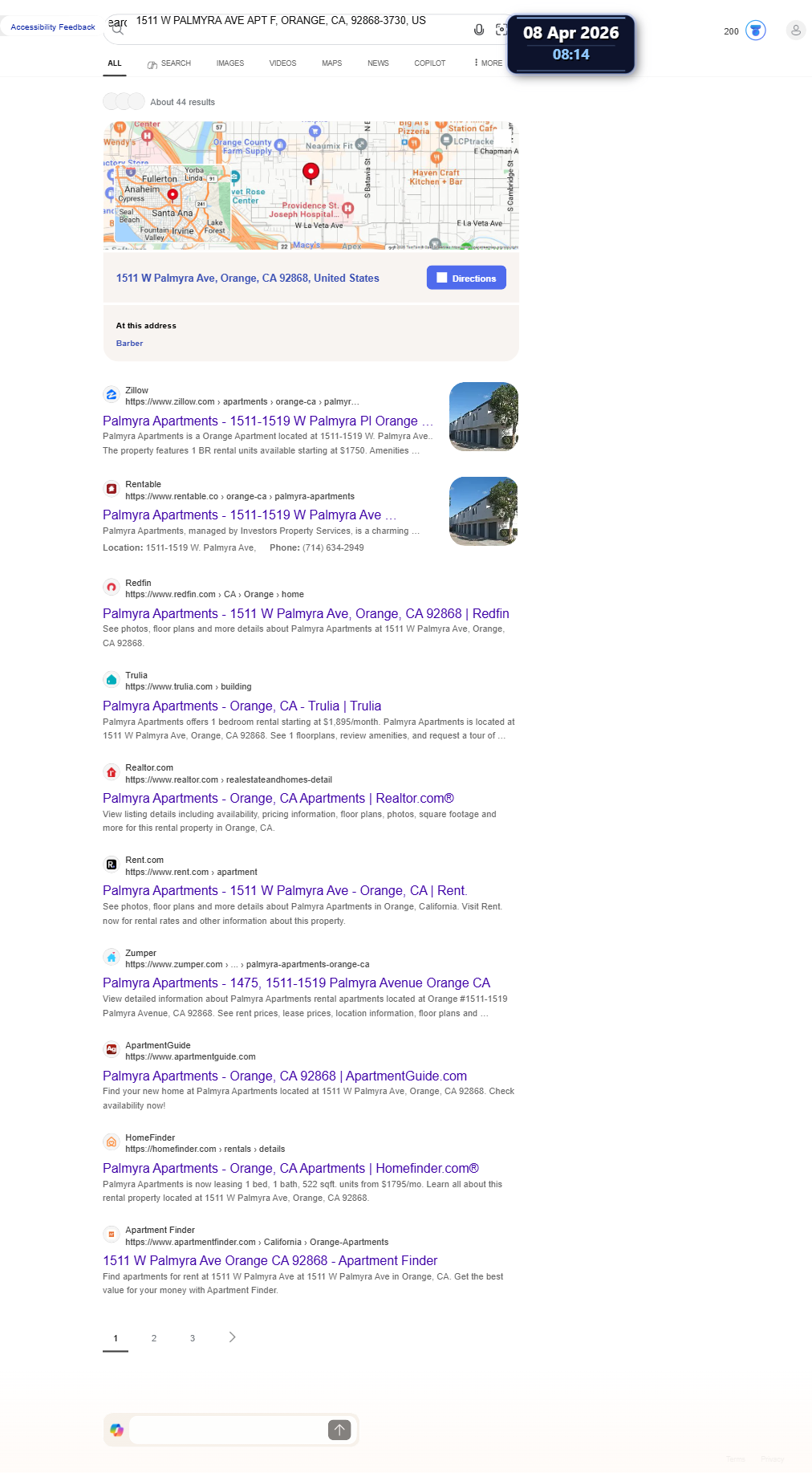Click the 'About 44 results' text
Image resolution: width=812 pixels, height=1473 pixels.
182,102
